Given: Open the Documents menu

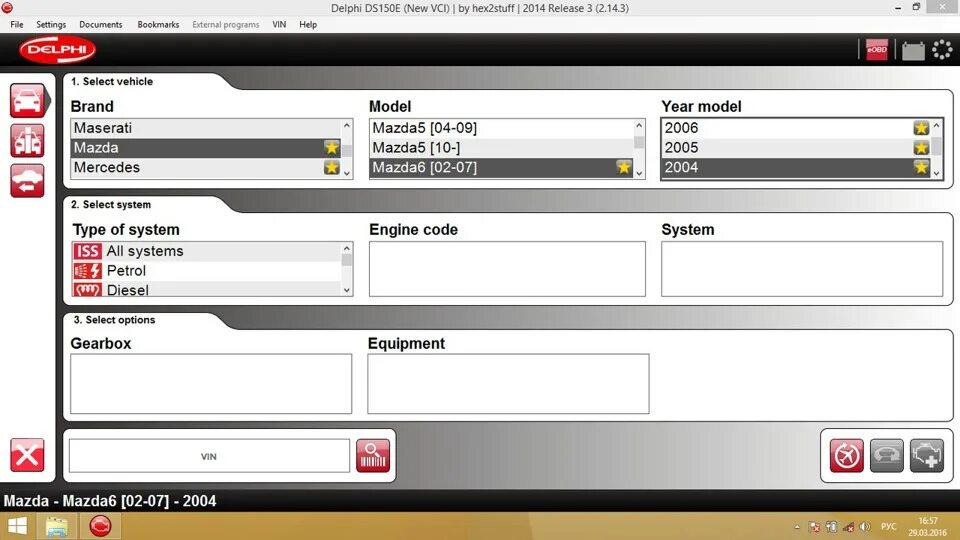Looking at the screenshot, I should tap(101, 24).
